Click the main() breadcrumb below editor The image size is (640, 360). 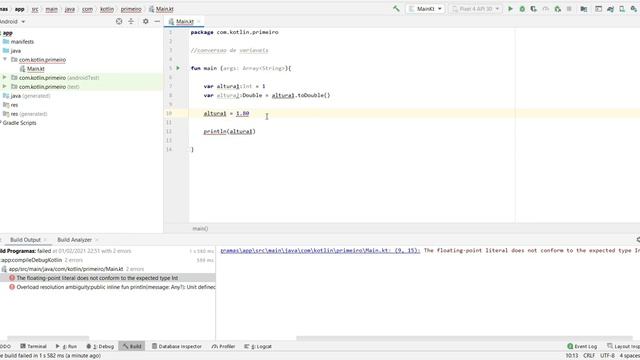pyautogui.click(x=200, y=229)
